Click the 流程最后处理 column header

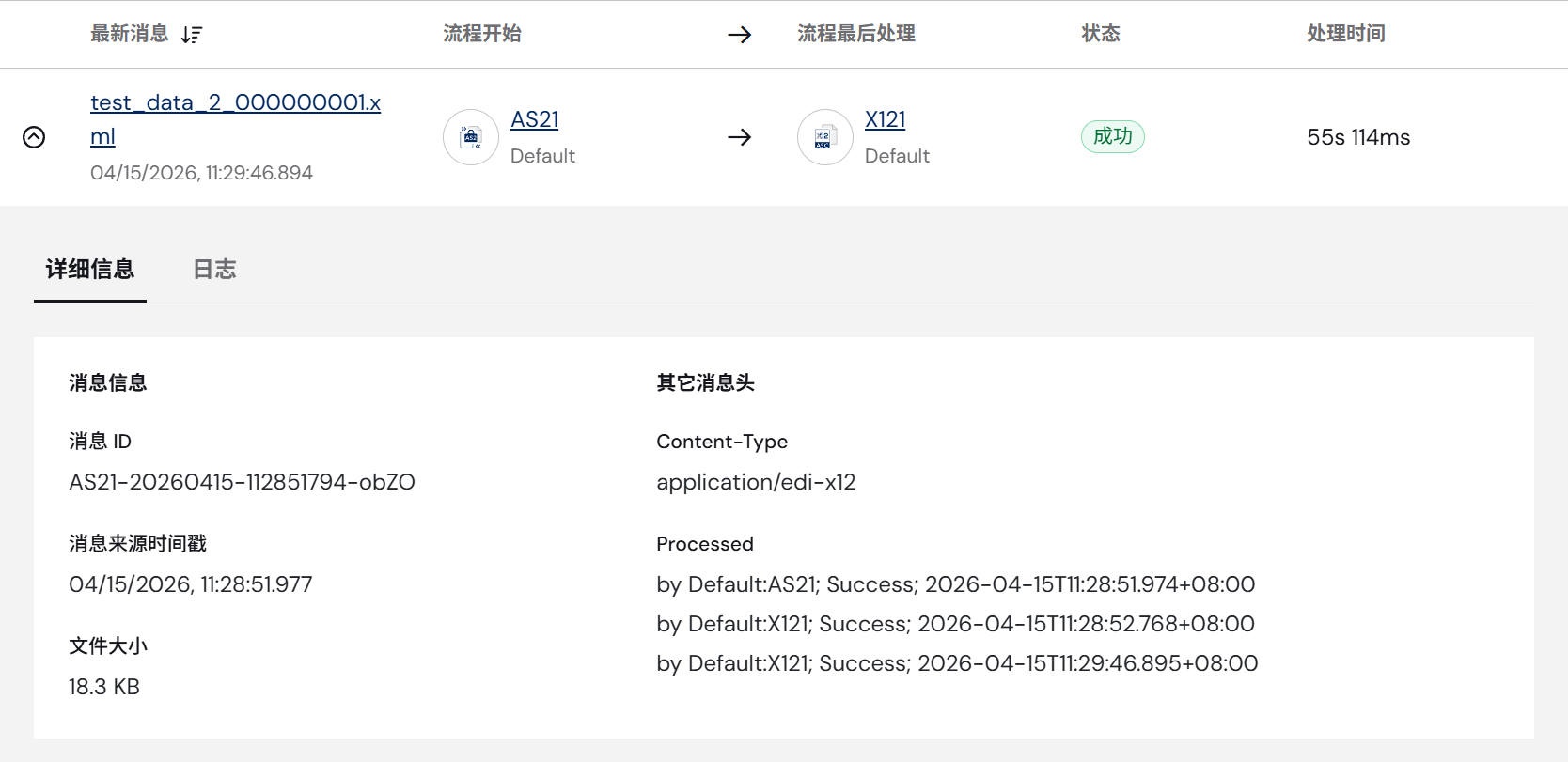point(856,34)
